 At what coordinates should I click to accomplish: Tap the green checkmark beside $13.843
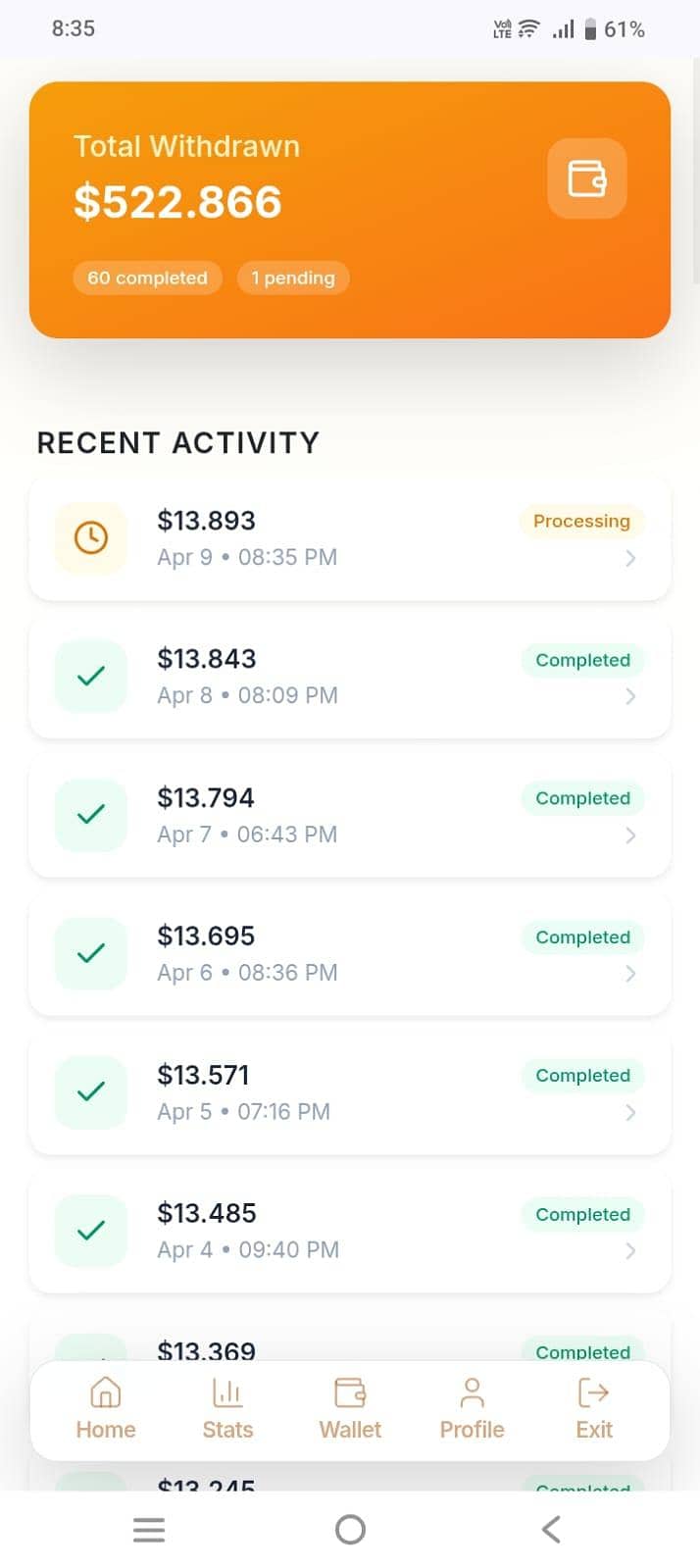(89, 677)
